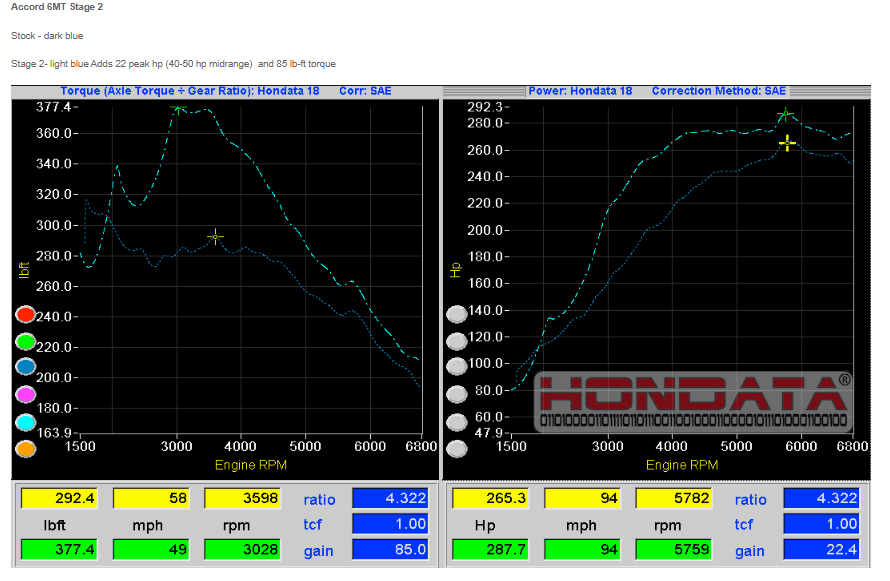
Task: Click the yellow 265.3 Hp value field
Action: [488, 498]
